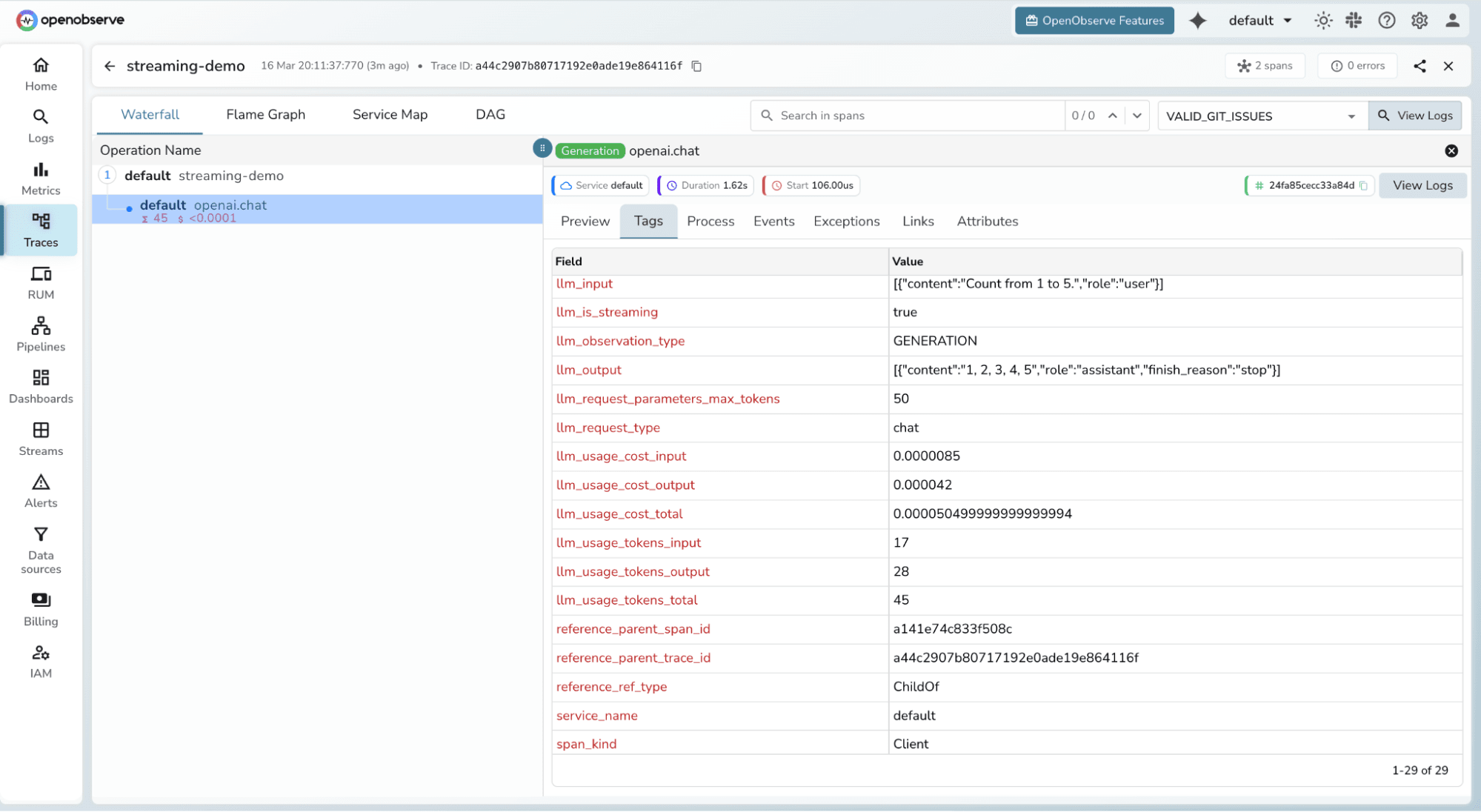Select the Alerts icon
The image size is (1481, 812).
tap(41, 490)
